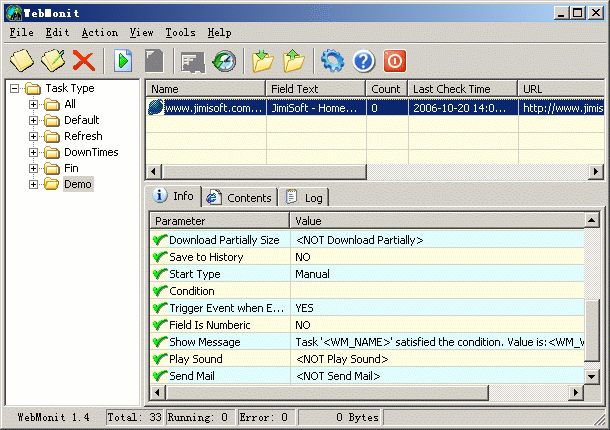Collapse the Task Type tree root
Image resolution: width=610 pixels, height=430 pixels.
point(14,88)
